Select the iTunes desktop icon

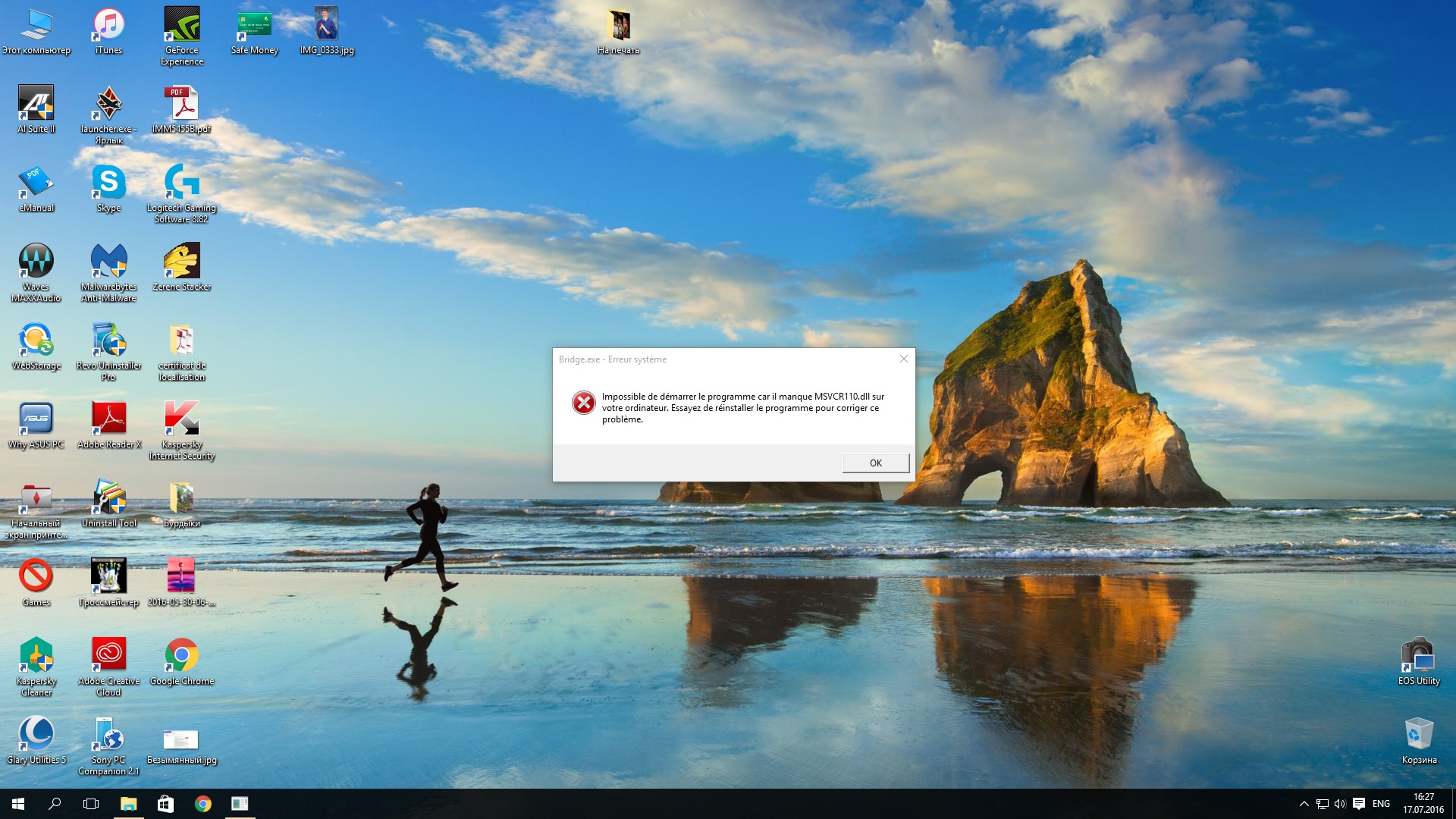(108, 31)
